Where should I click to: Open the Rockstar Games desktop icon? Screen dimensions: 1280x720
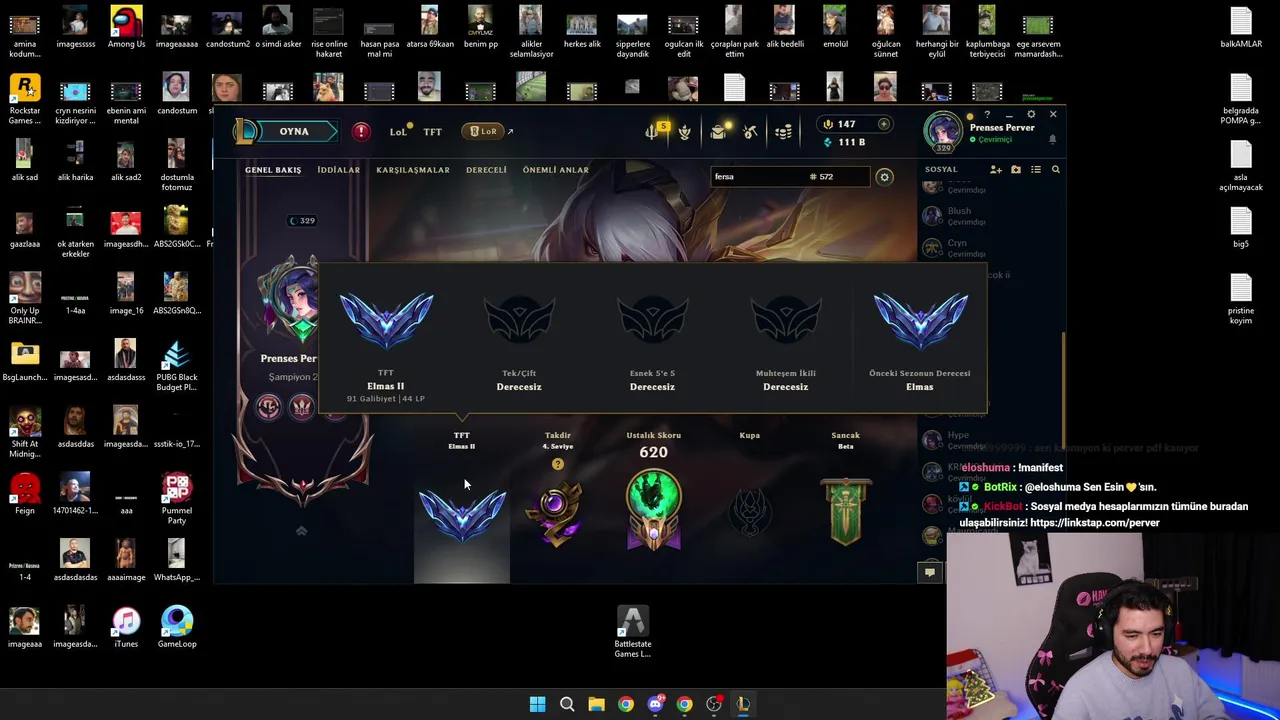click(25, 99)
